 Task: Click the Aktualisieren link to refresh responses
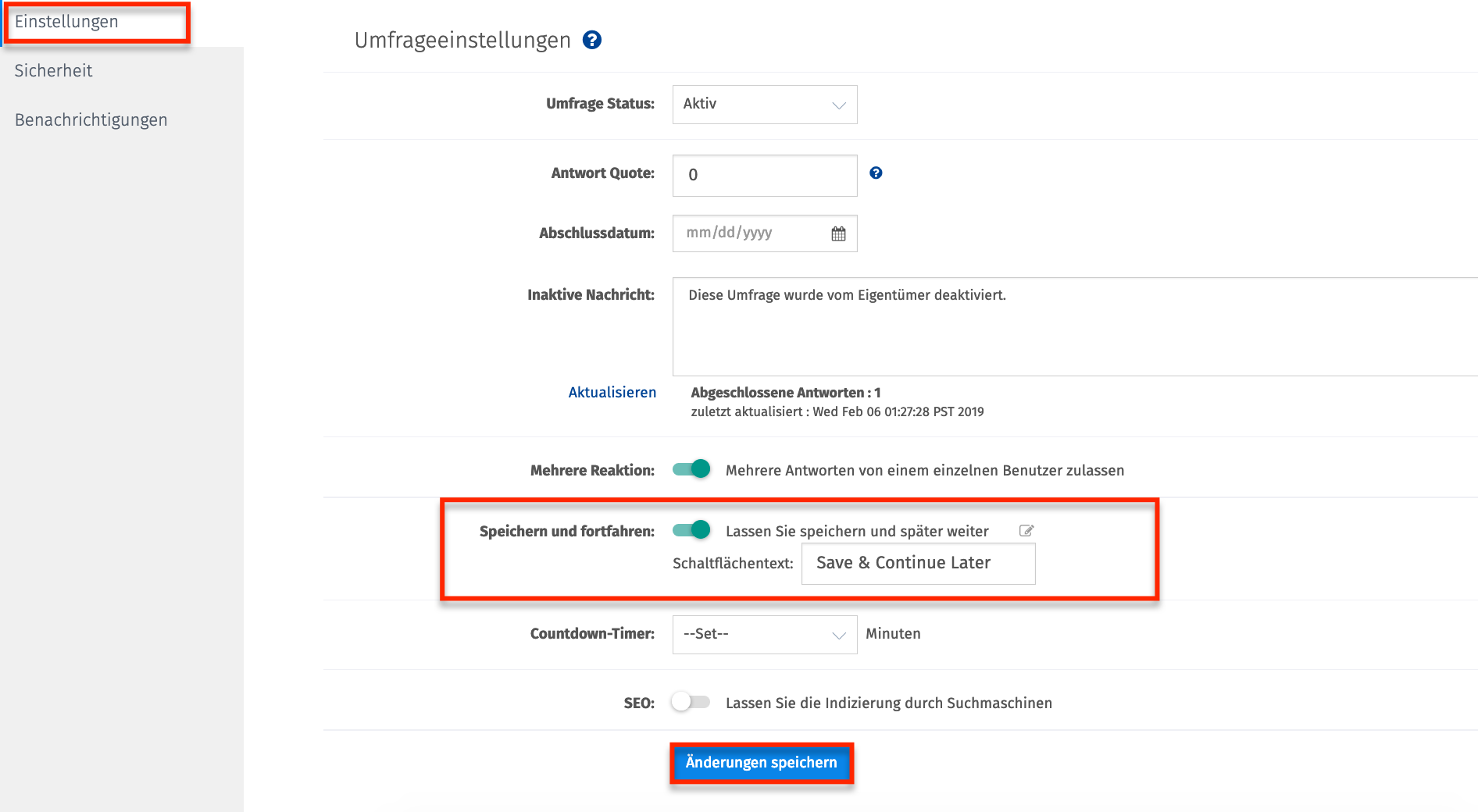click(612, 392)
